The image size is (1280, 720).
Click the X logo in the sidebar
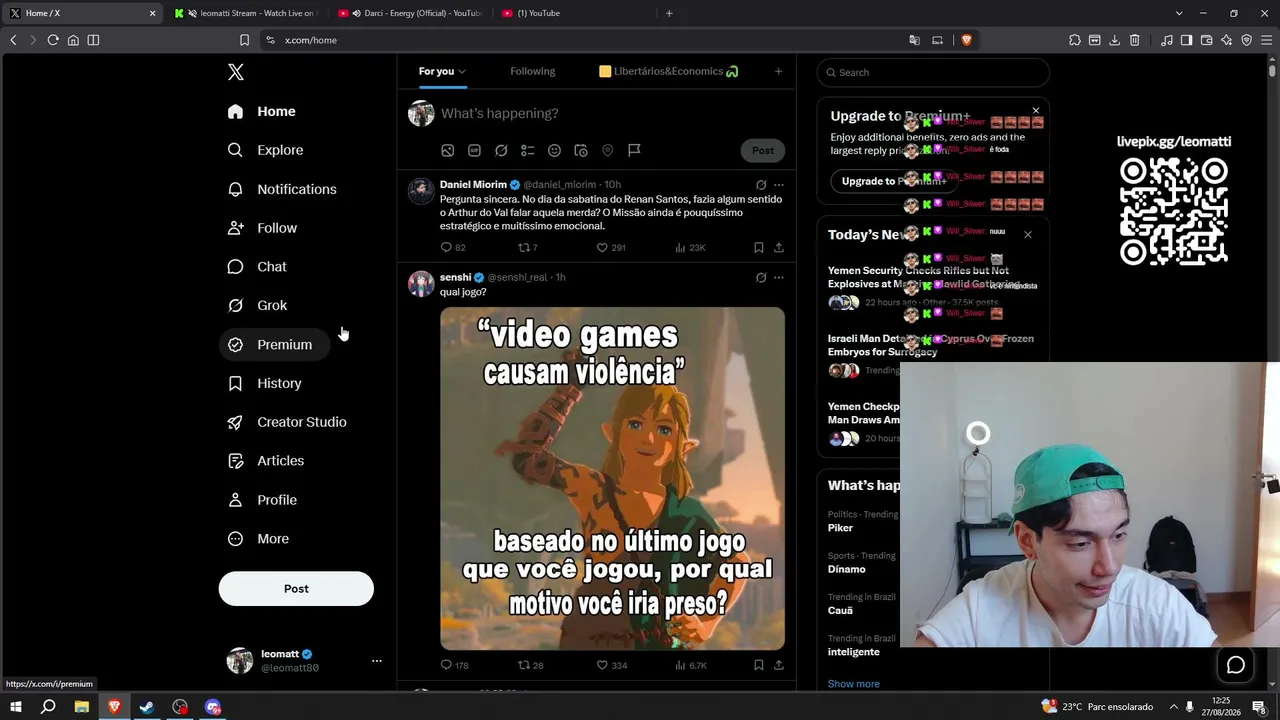(236, 72)
